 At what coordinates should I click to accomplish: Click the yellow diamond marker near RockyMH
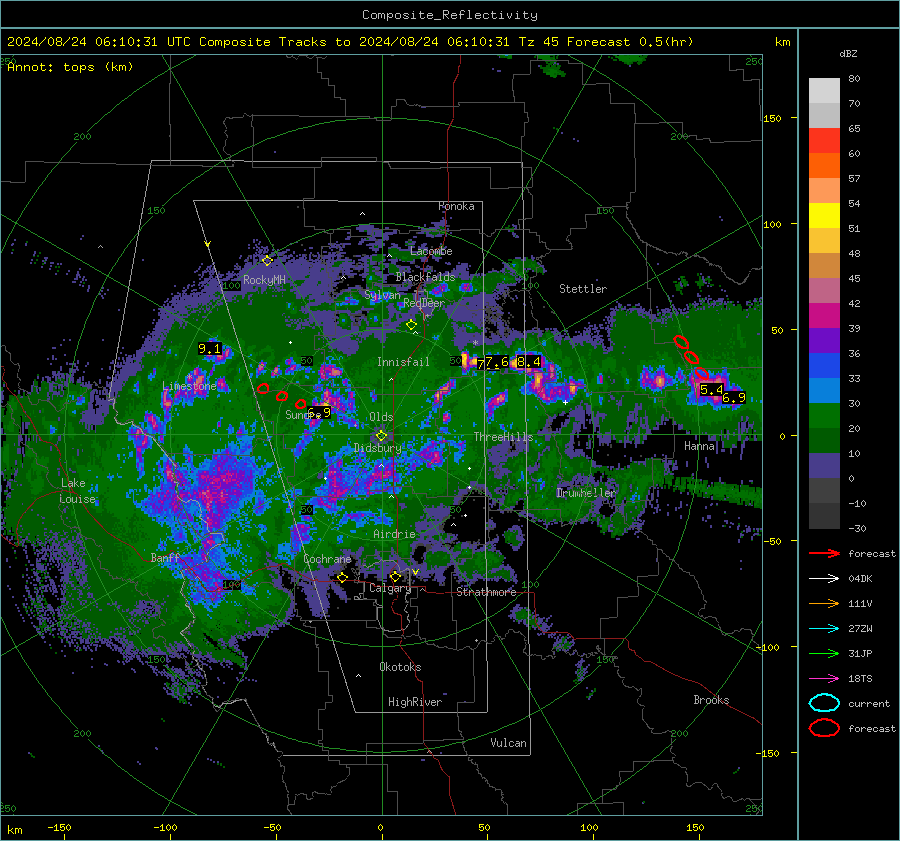click(267, 261)
